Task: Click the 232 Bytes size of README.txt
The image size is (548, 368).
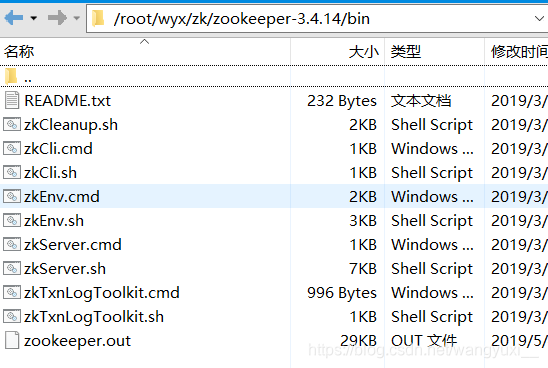Action: 342,101
